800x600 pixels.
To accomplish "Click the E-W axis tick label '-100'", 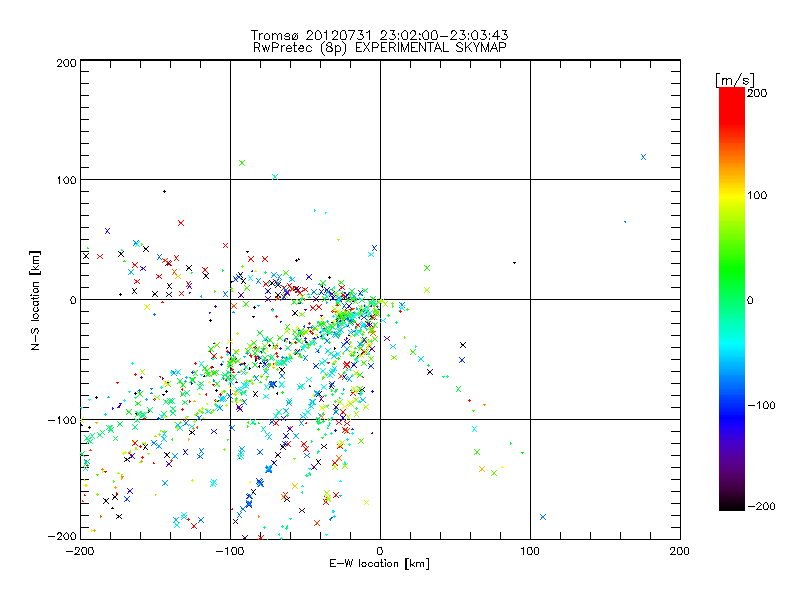I will point(230,551).
